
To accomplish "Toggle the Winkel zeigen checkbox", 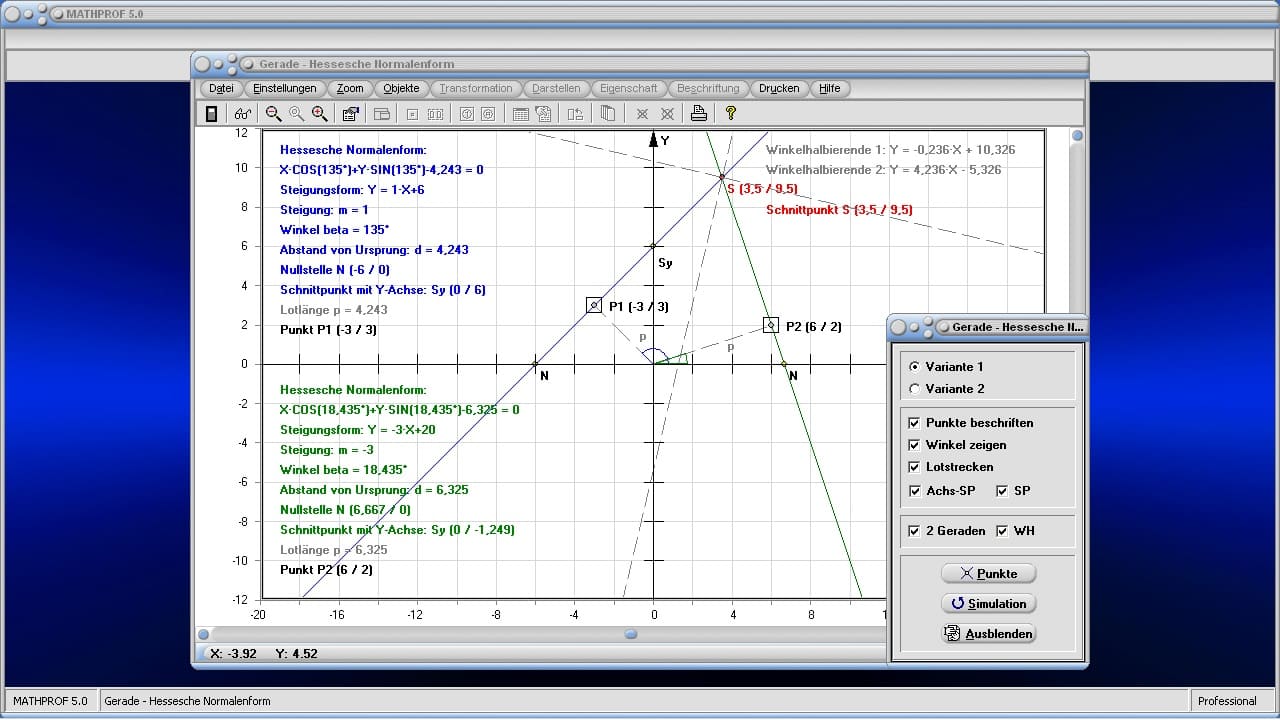I will (x=914, y=445).
